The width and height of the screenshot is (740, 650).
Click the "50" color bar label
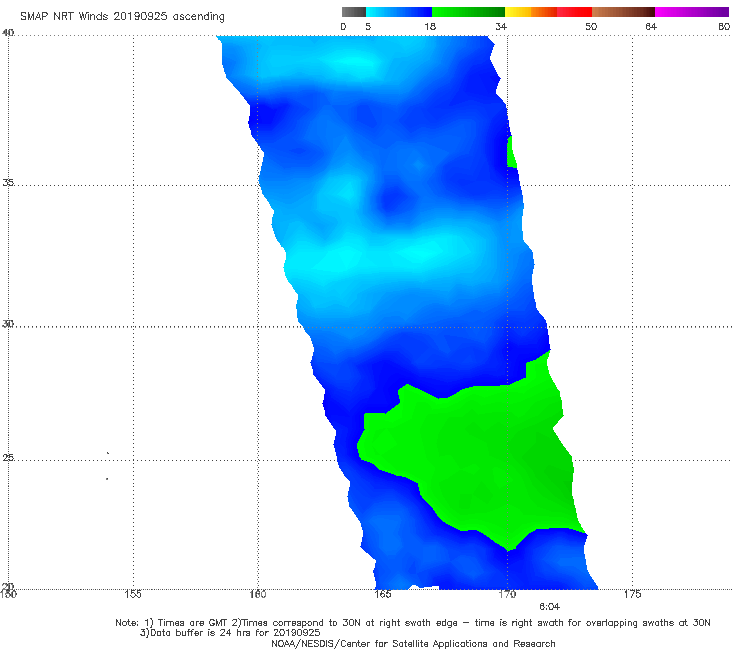pyautogui.click(x=591, y=26)
